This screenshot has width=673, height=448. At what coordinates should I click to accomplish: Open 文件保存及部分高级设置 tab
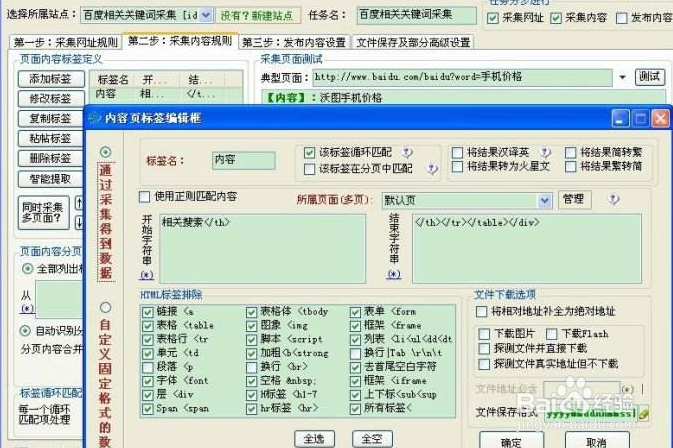pos(413,42)
